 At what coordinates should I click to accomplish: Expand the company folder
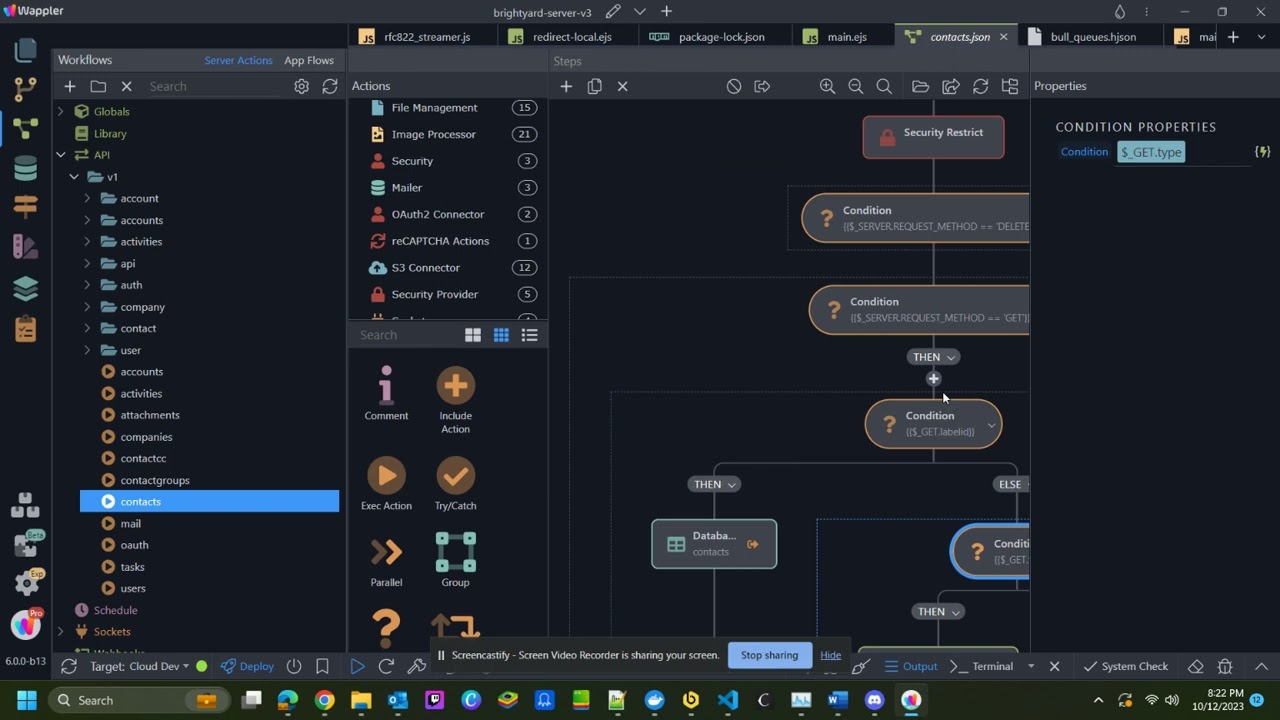(87, 307)
